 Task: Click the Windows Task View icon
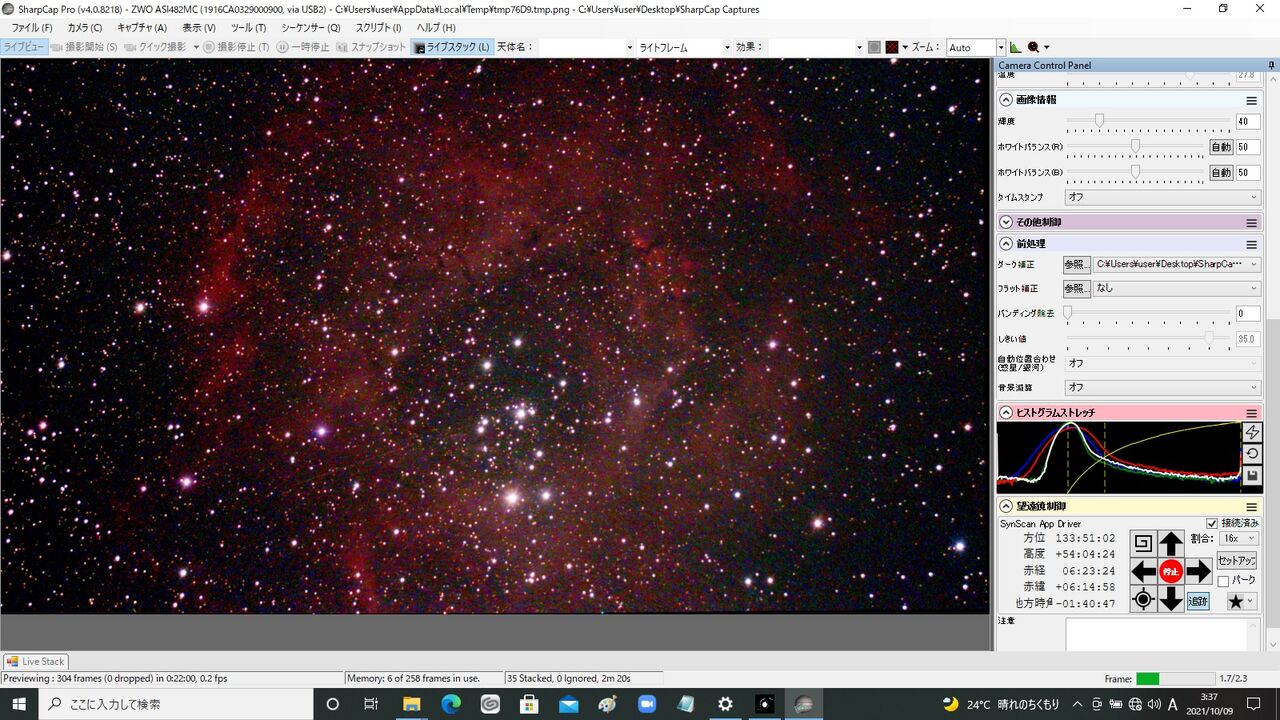[371, 704]
